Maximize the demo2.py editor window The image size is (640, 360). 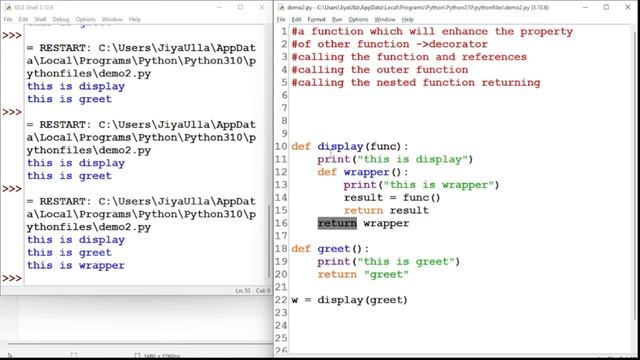606,7
